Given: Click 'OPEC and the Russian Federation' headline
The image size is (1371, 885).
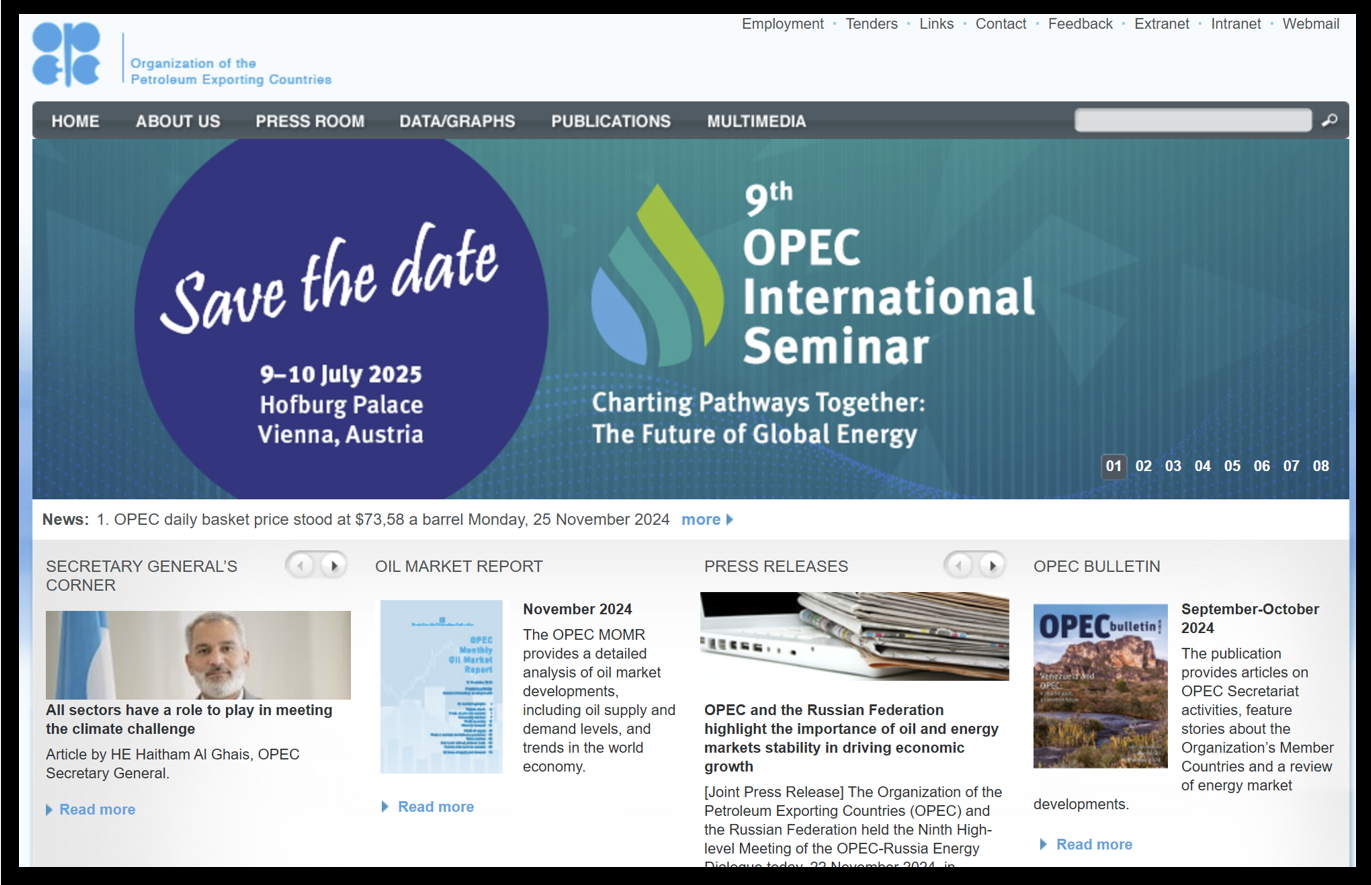Looking at the screenshot, I should coord(851,739).
